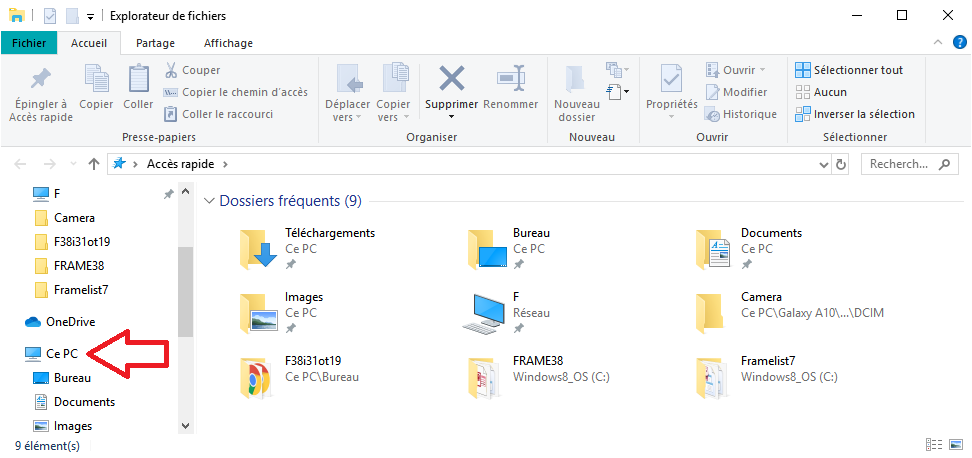972x458 pixels.
Task: Click Coller le raccourci
Action: pos(219,114)
